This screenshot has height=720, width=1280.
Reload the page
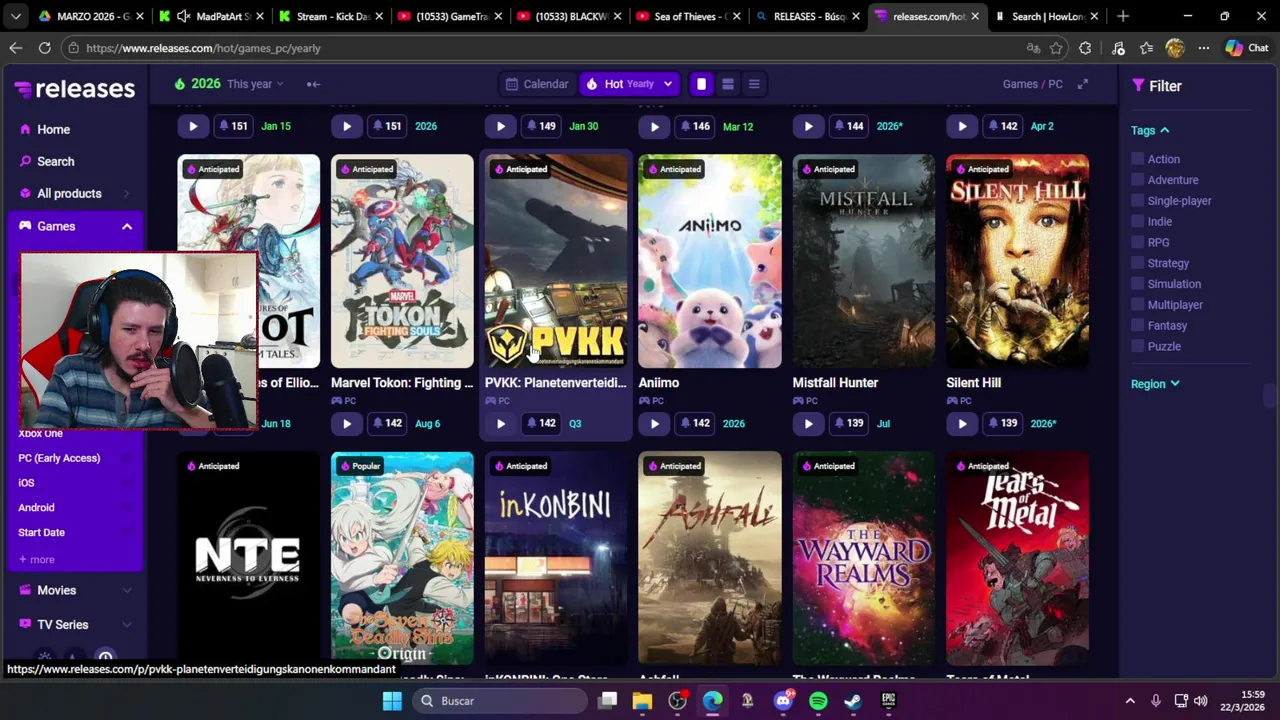[x=44, y=48]
